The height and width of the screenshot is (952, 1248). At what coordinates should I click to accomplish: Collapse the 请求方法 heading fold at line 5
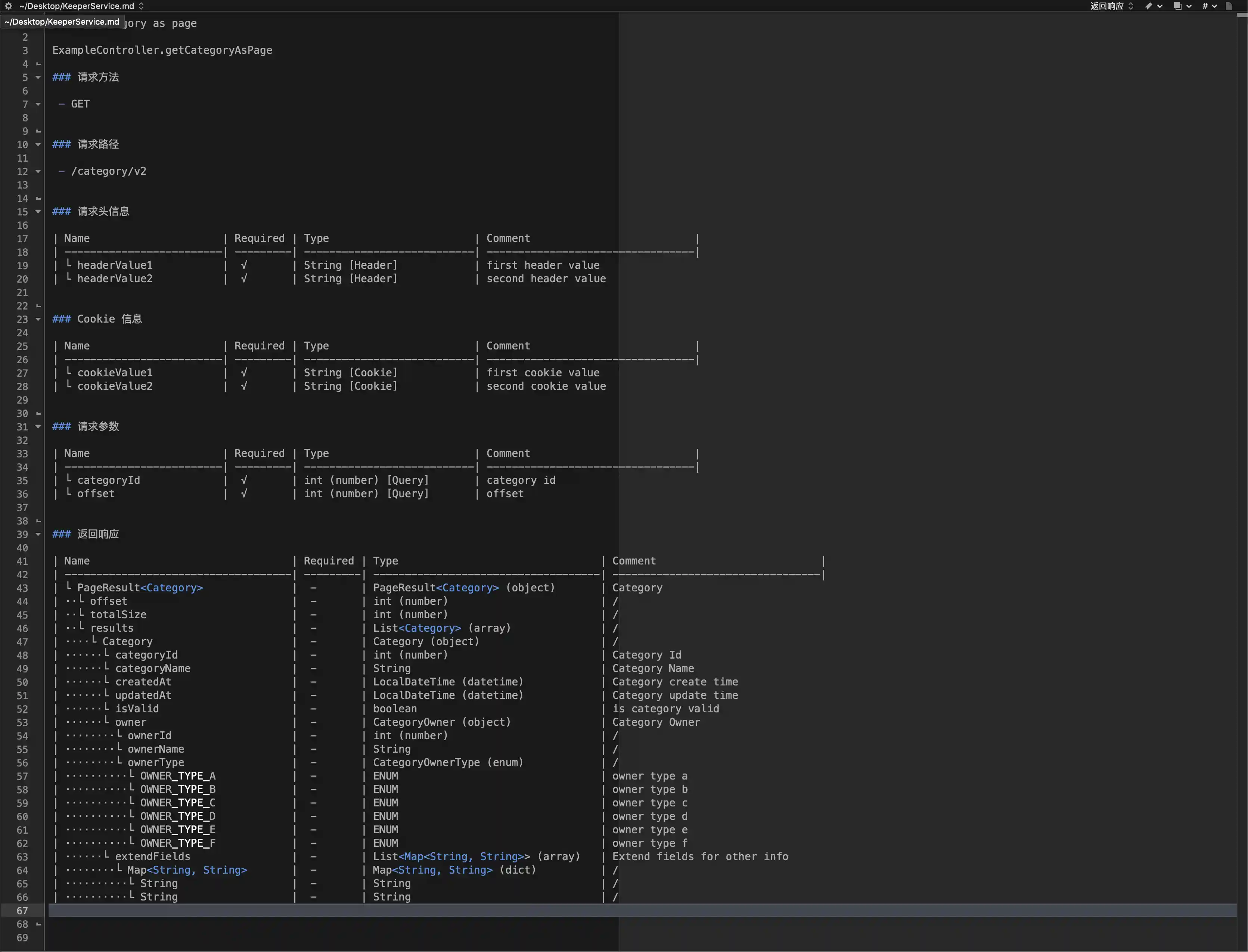pyautogui.click(x=38, y=77)
